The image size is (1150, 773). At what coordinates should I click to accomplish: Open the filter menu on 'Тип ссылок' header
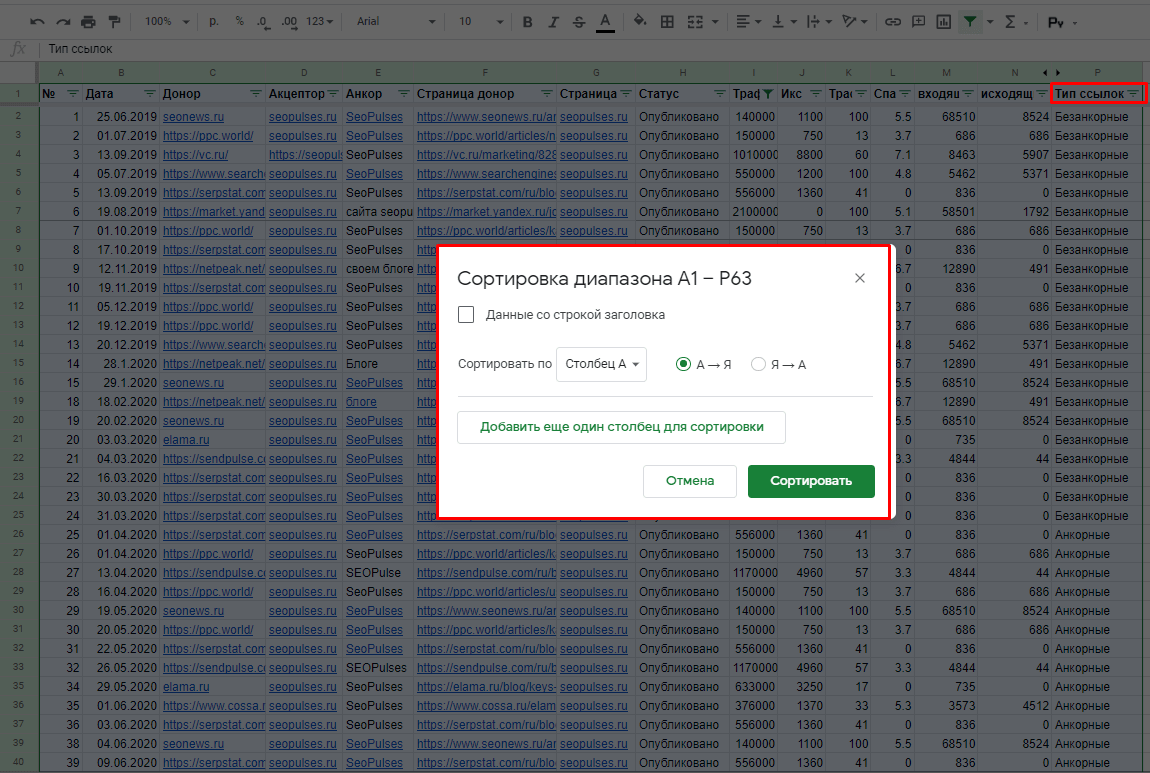tap(1133, 94)
